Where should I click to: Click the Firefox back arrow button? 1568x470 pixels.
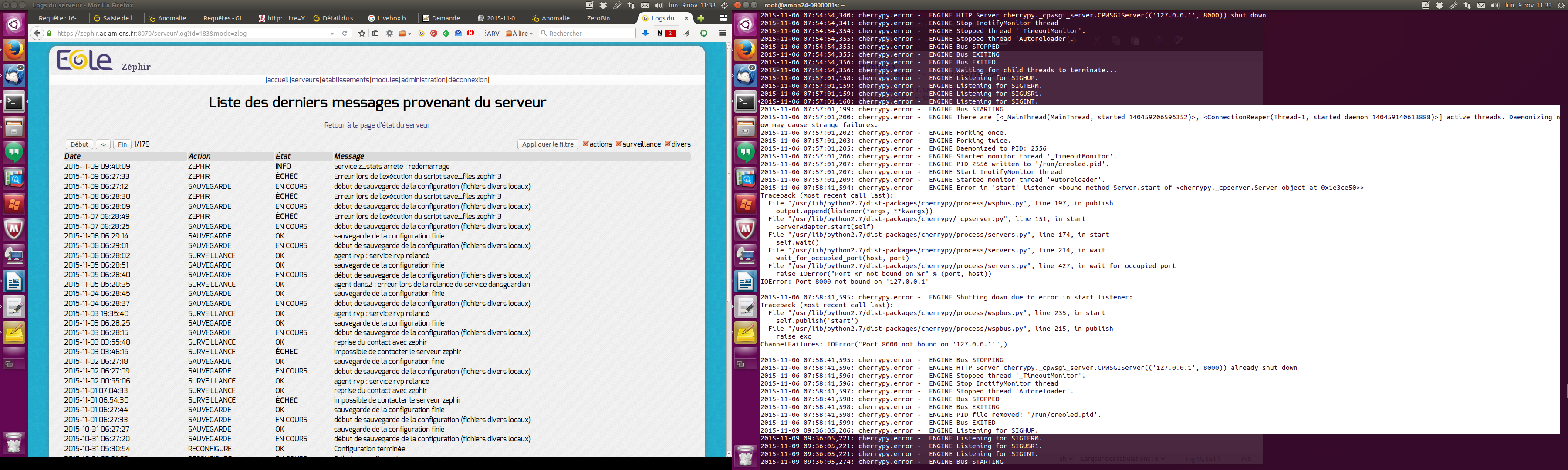pos(37,34)
